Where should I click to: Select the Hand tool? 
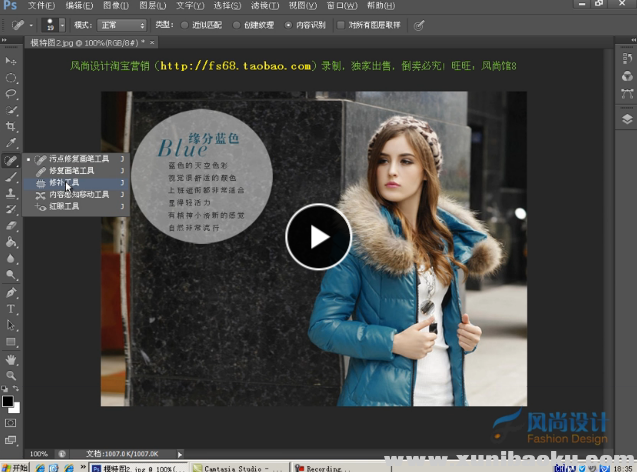tap(11, 359)
